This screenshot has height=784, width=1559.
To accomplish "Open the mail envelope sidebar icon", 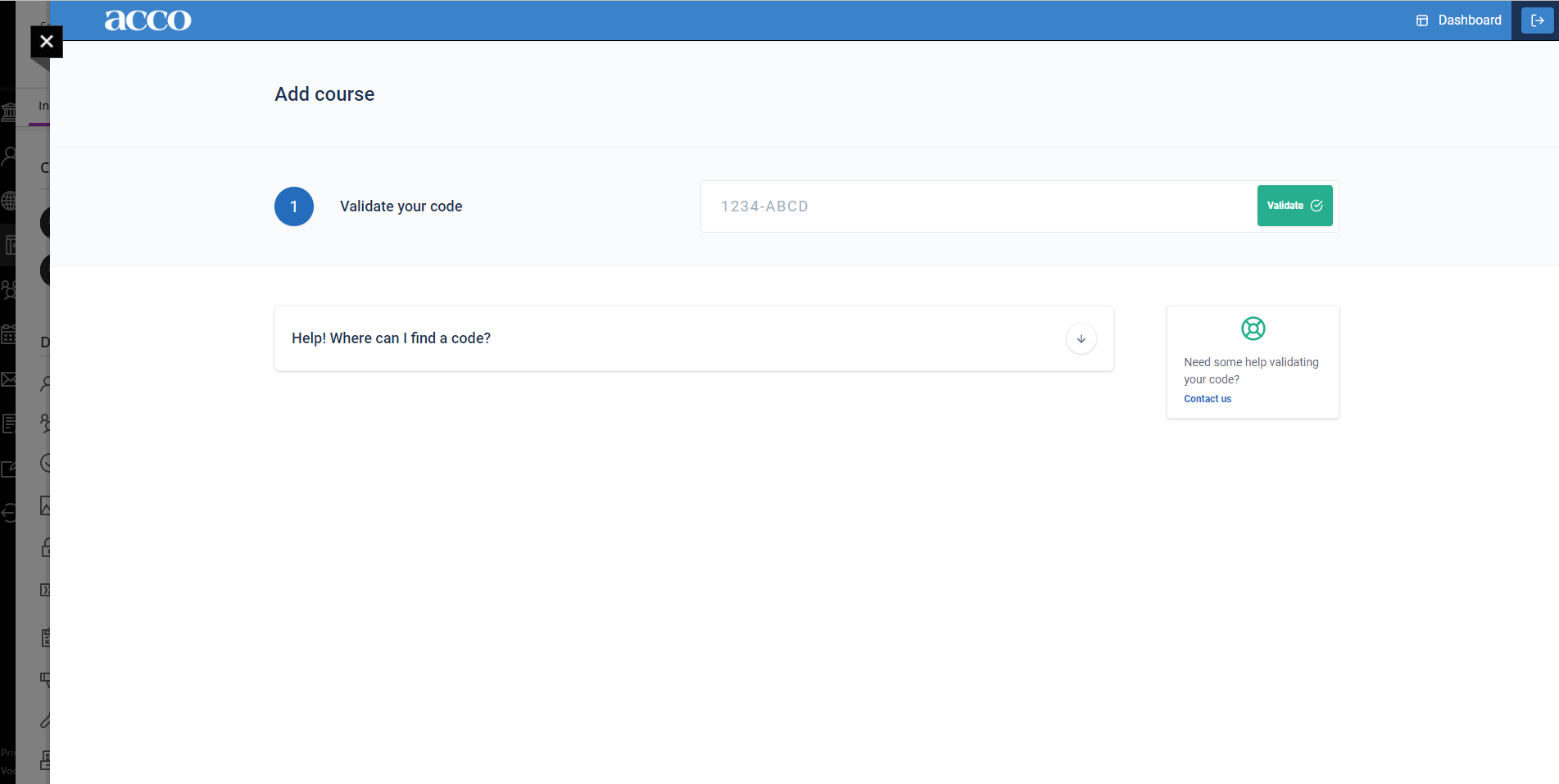I will click(8, 378).
